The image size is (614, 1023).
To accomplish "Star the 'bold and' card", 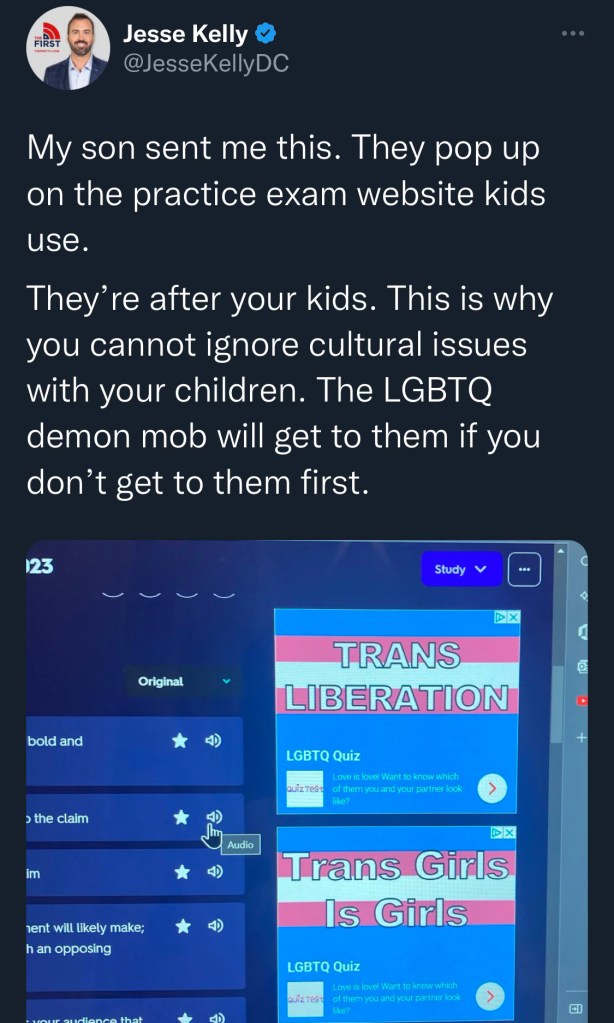I will [x=179, y=741].
